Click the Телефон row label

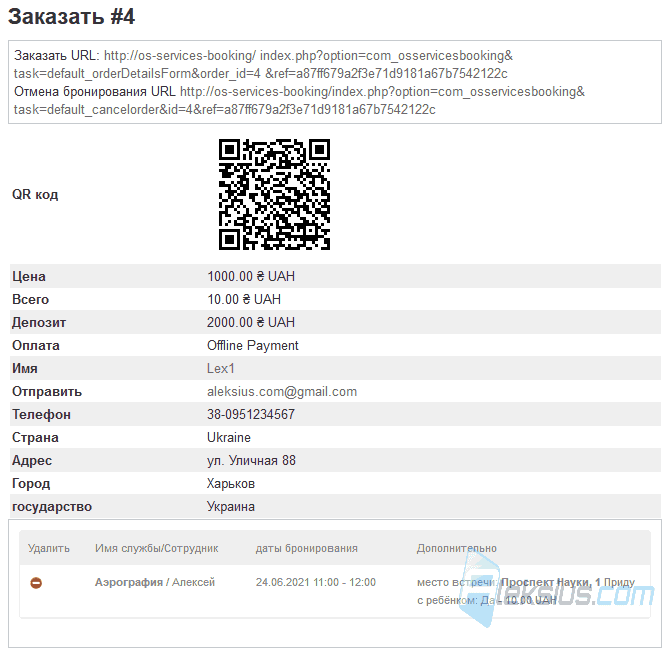point(41,414)
